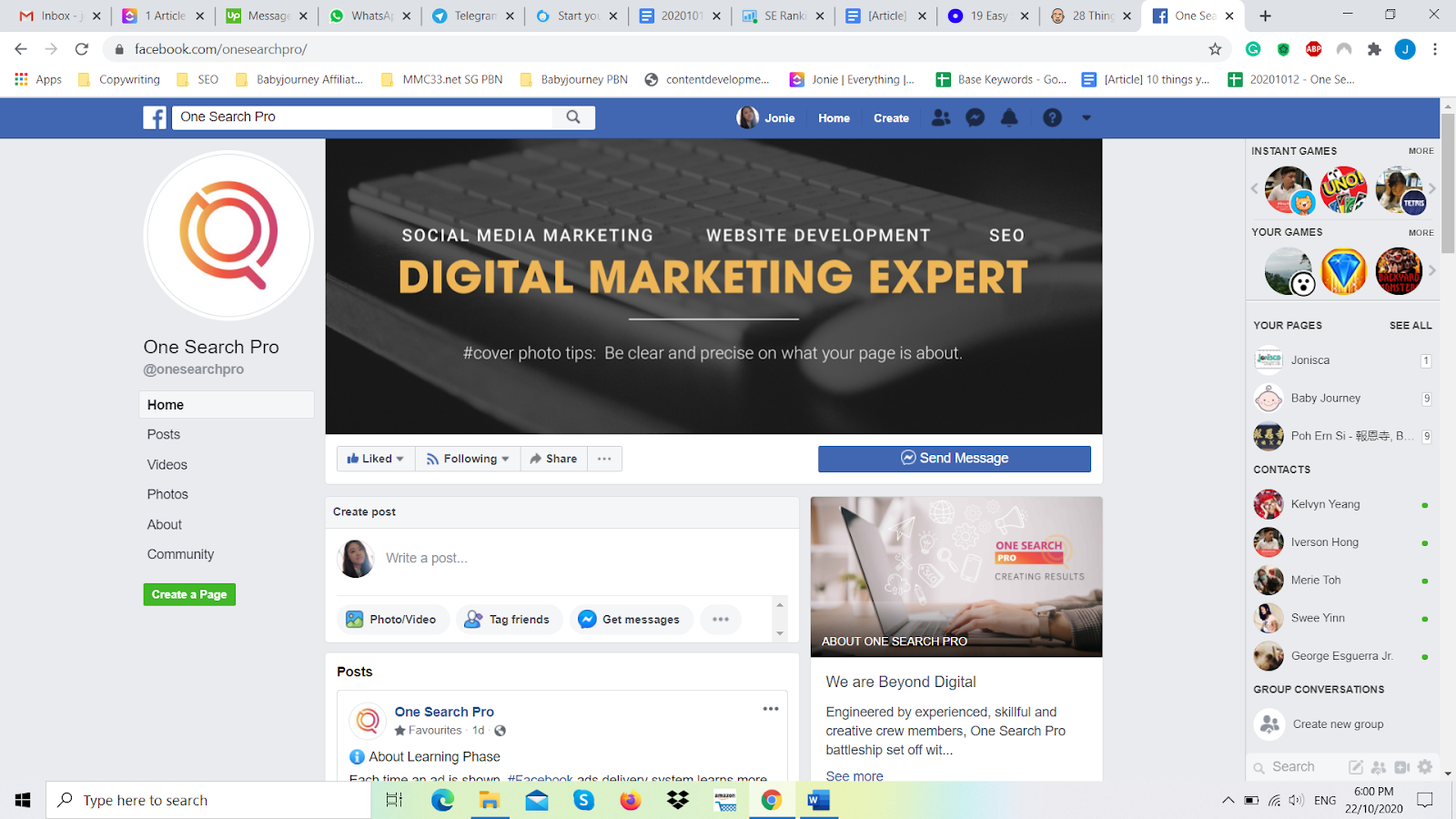Go to Facebook Home in top bar
The image size is (1456, 819).
(834, 118)
